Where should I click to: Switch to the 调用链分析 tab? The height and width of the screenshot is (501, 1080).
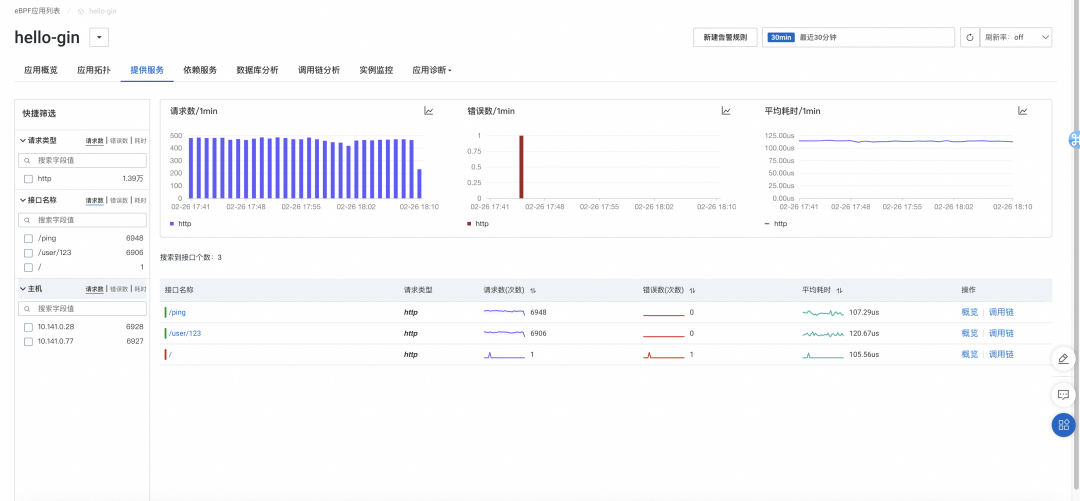click(319, 70)
